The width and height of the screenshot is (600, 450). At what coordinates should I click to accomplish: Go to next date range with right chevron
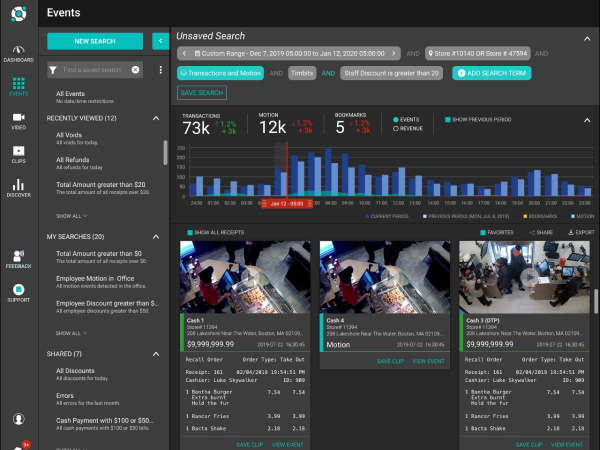tap(393, 54)
